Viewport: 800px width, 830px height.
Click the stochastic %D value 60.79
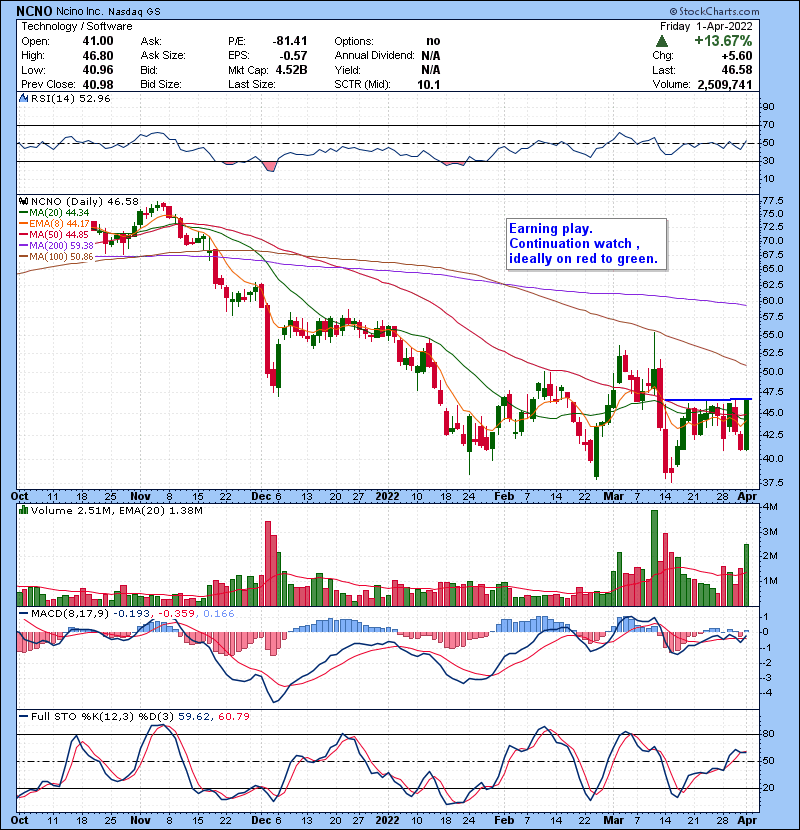[x=233, y=717]
